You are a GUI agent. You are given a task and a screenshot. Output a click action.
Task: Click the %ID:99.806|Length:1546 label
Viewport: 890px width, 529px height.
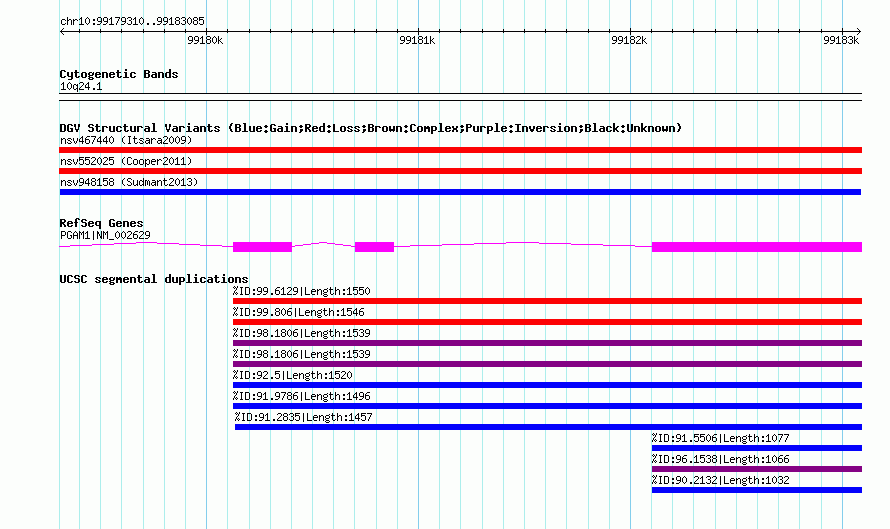pyautogui.click(x=299, y=312)
